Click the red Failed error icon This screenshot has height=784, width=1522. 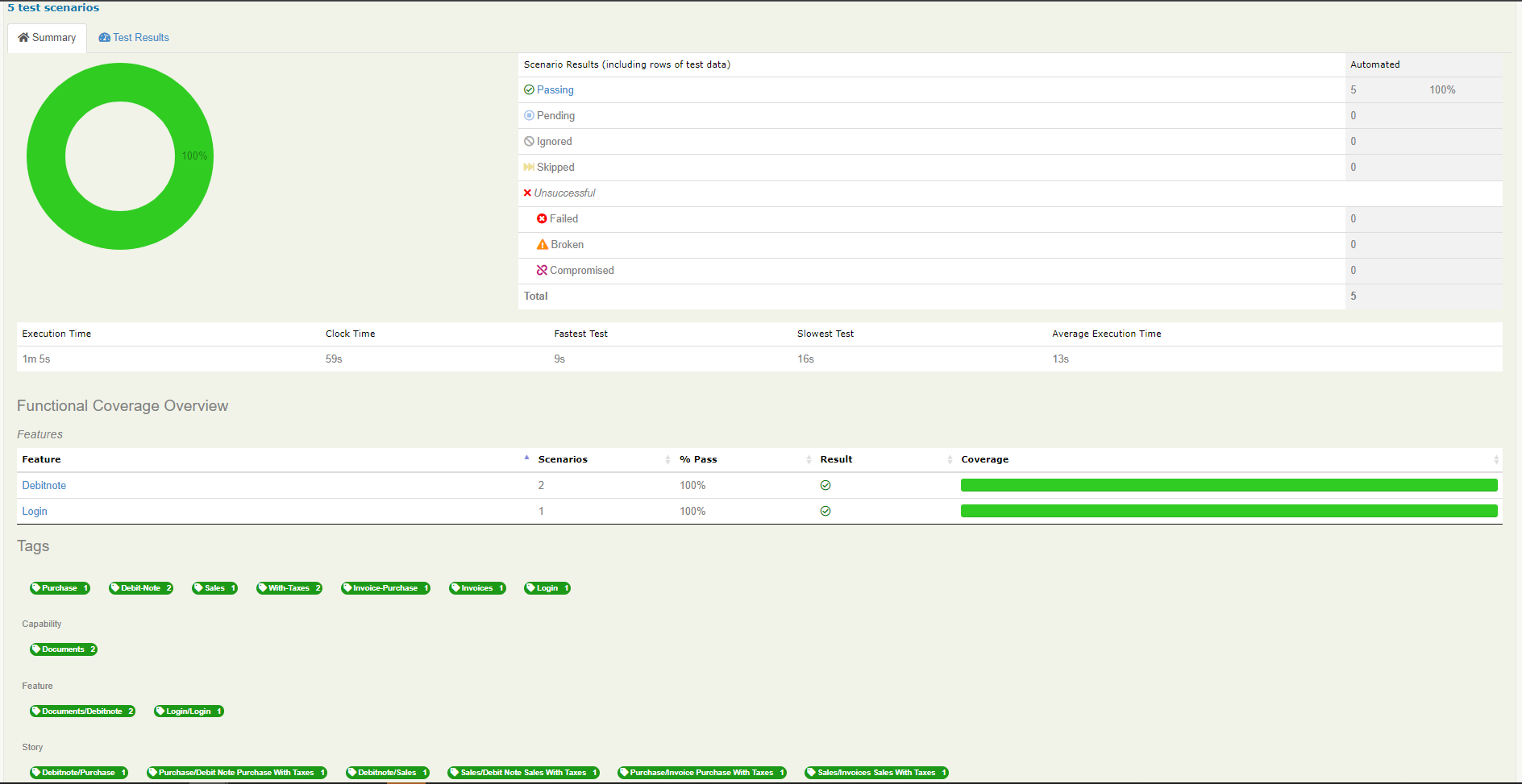tap(541, 218)
